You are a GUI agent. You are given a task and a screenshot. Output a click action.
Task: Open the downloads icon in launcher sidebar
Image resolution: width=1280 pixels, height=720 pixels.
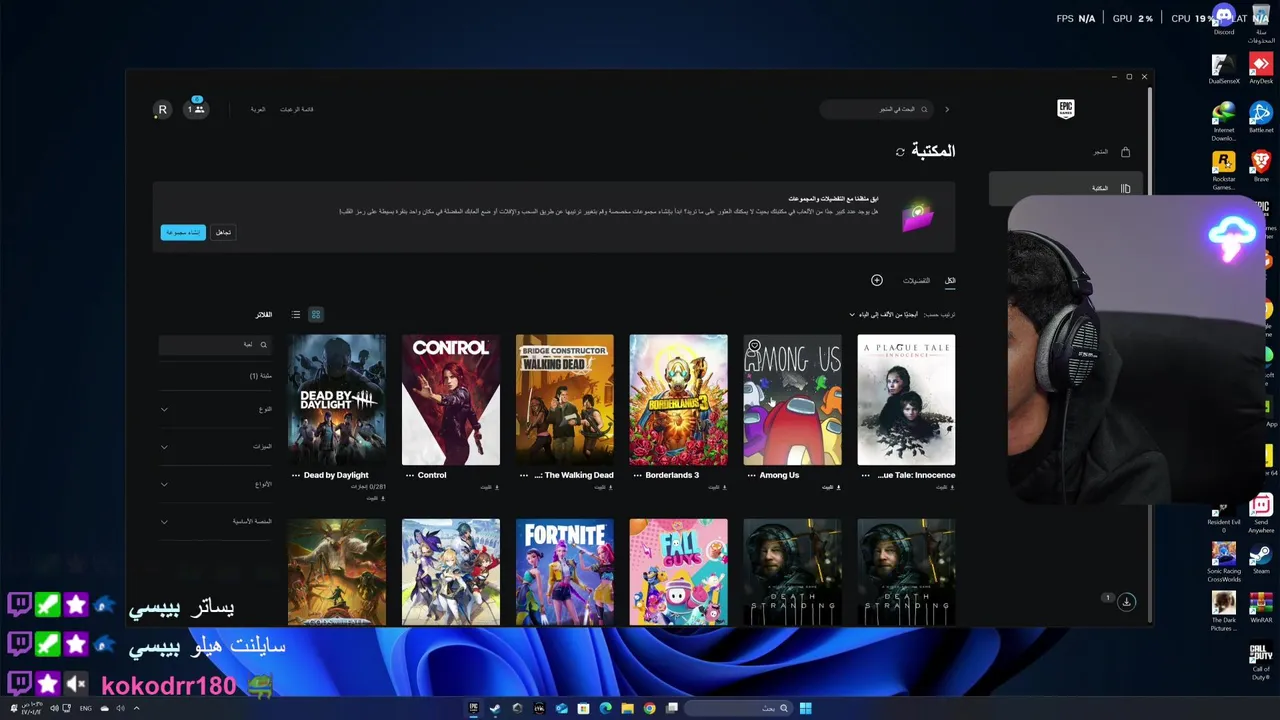coord(1126,601)
